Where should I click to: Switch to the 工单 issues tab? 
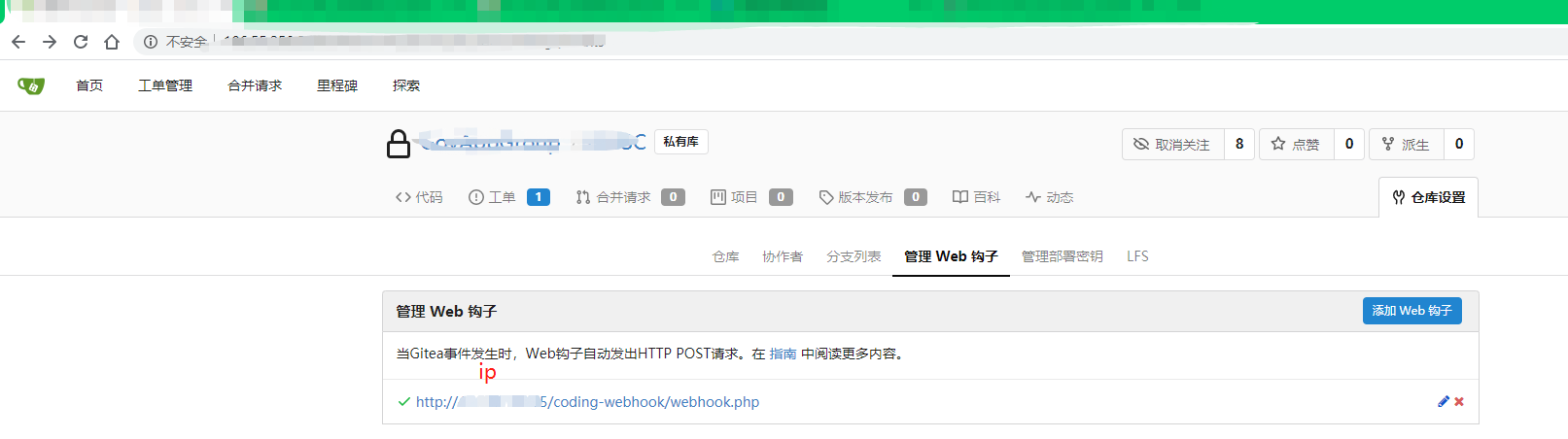(x=509, y=197)
